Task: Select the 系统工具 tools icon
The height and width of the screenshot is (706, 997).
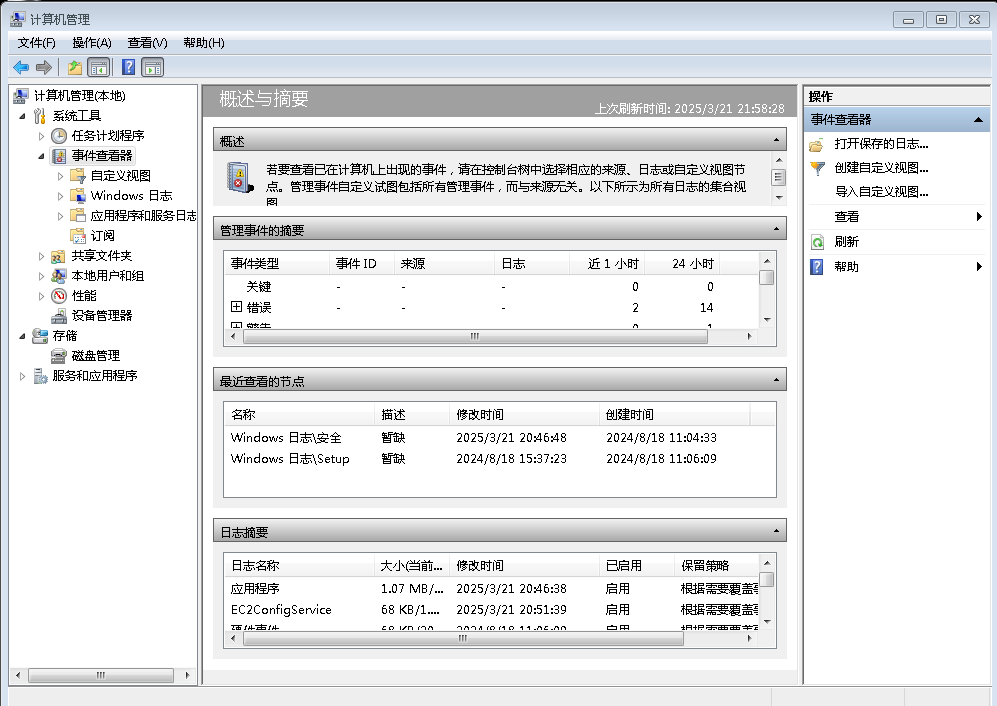Action: 39,116
